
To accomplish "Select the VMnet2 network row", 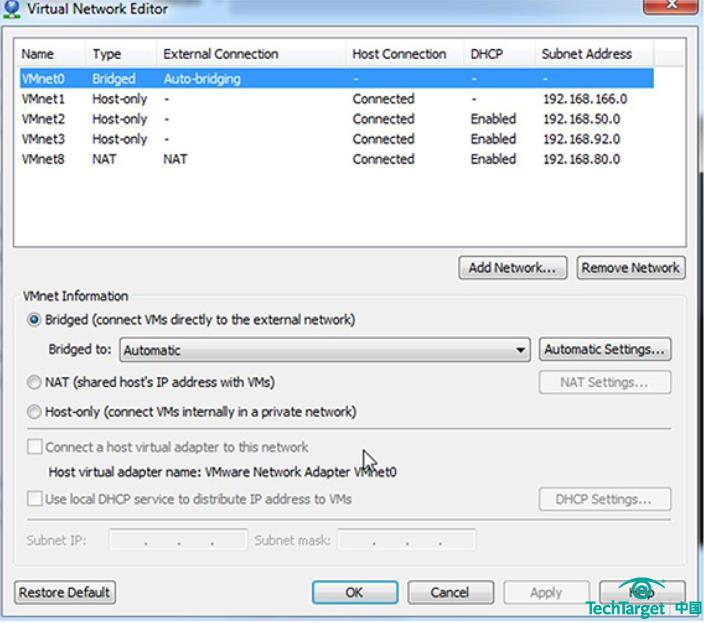I will pos(337,119).
